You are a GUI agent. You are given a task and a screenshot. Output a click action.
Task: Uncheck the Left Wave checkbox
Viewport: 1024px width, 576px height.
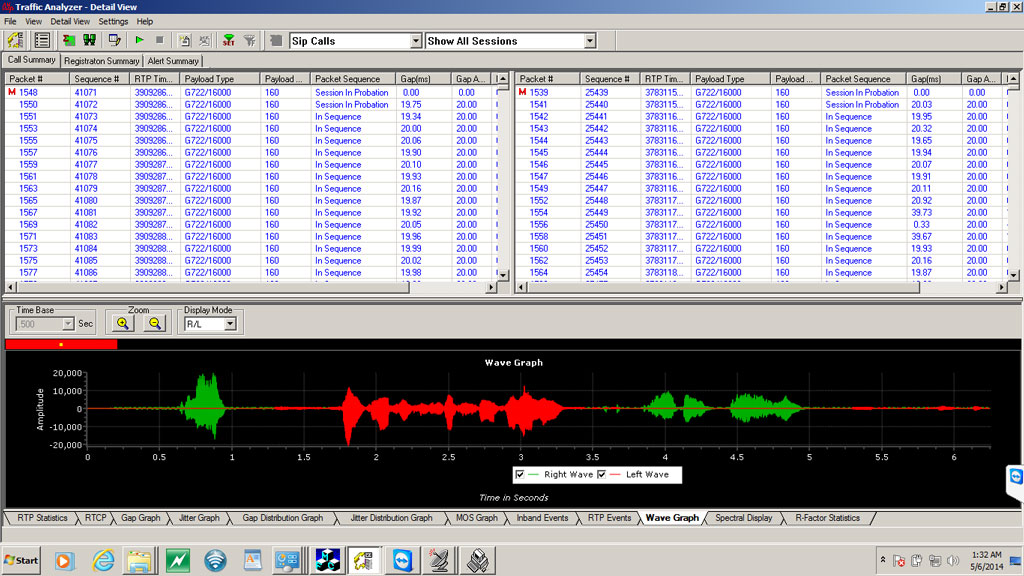601,474
